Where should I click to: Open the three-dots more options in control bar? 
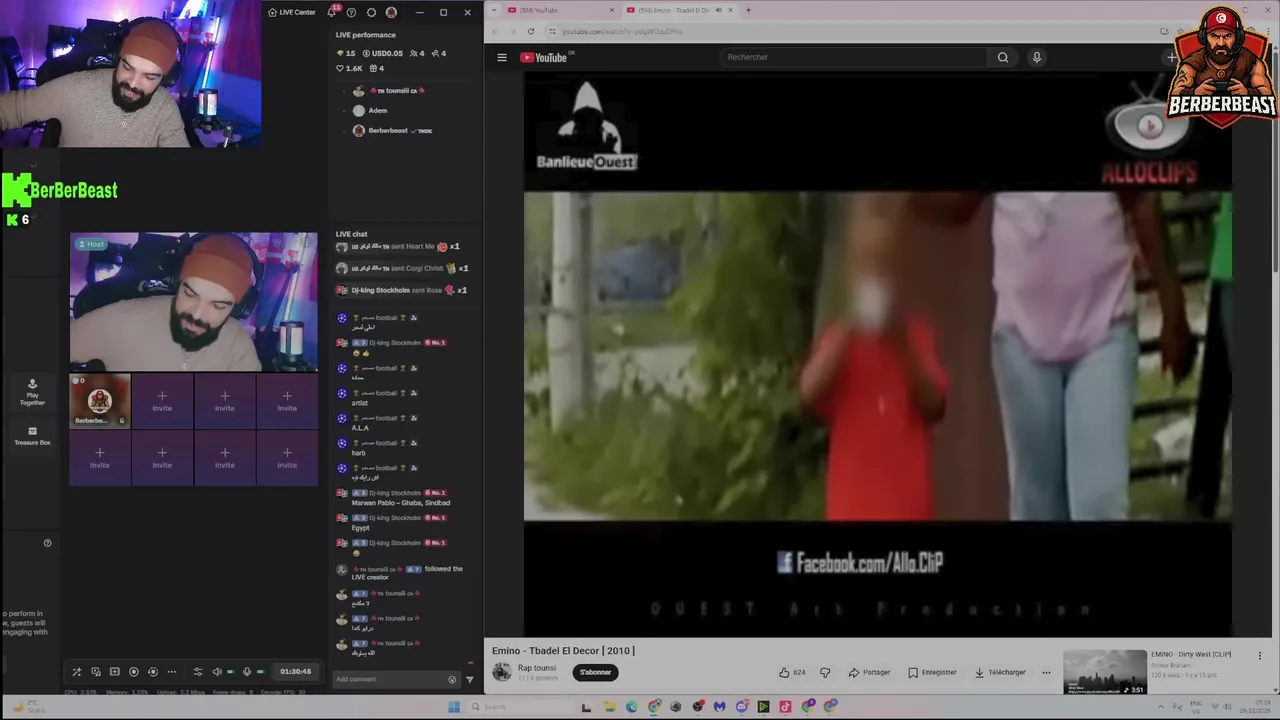[171, 672]
